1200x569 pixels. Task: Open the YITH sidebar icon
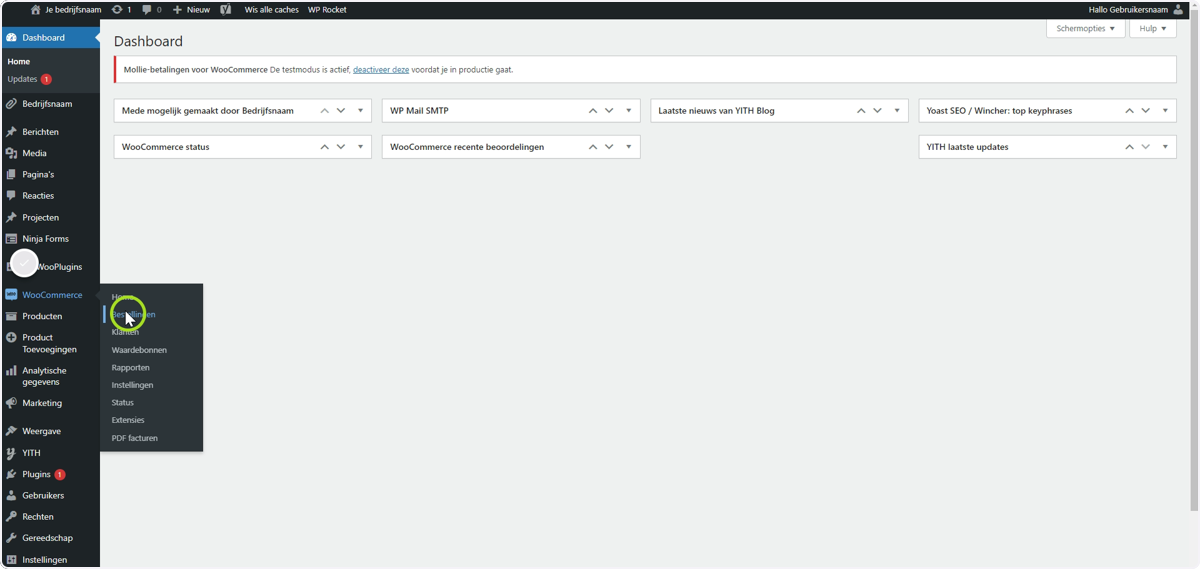(11, 453)
